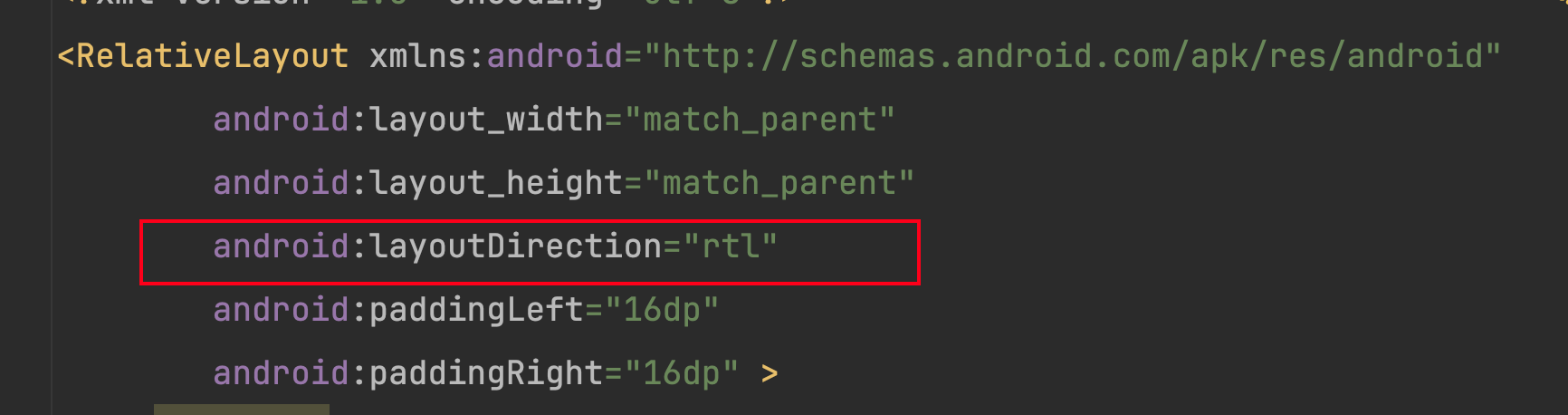This screenshot has height=415, width=1568.
Task: Place cursor on RelativeLayout tag name
Action: click(213, 56)
